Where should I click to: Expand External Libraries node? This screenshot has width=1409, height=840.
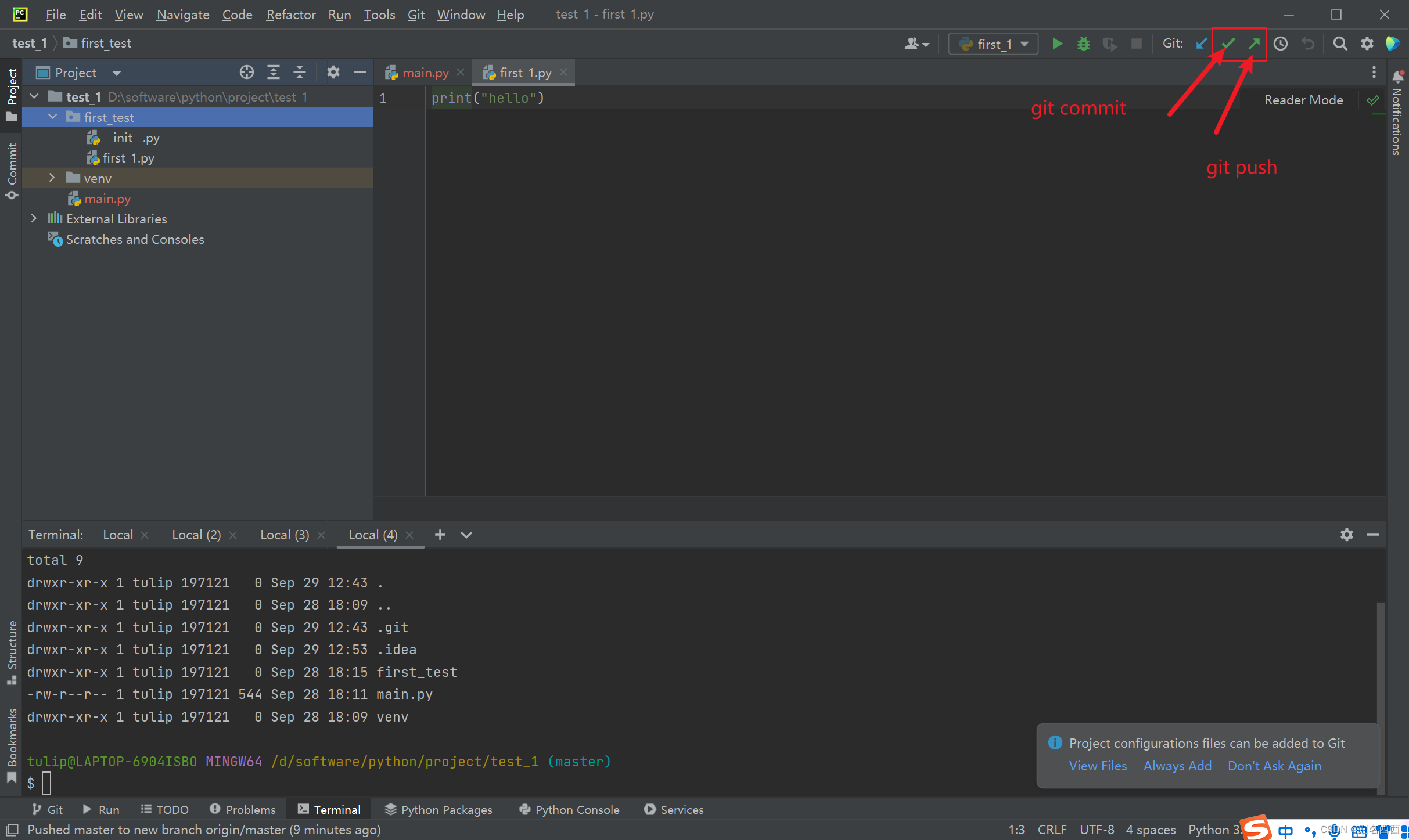(x=34, y=219)
